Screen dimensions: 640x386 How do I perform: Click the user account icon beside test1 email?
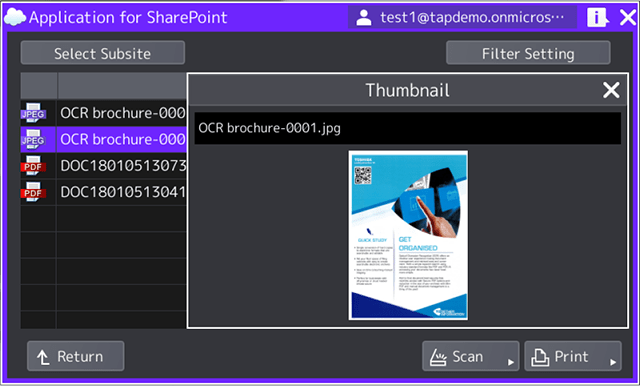[363, 17]
